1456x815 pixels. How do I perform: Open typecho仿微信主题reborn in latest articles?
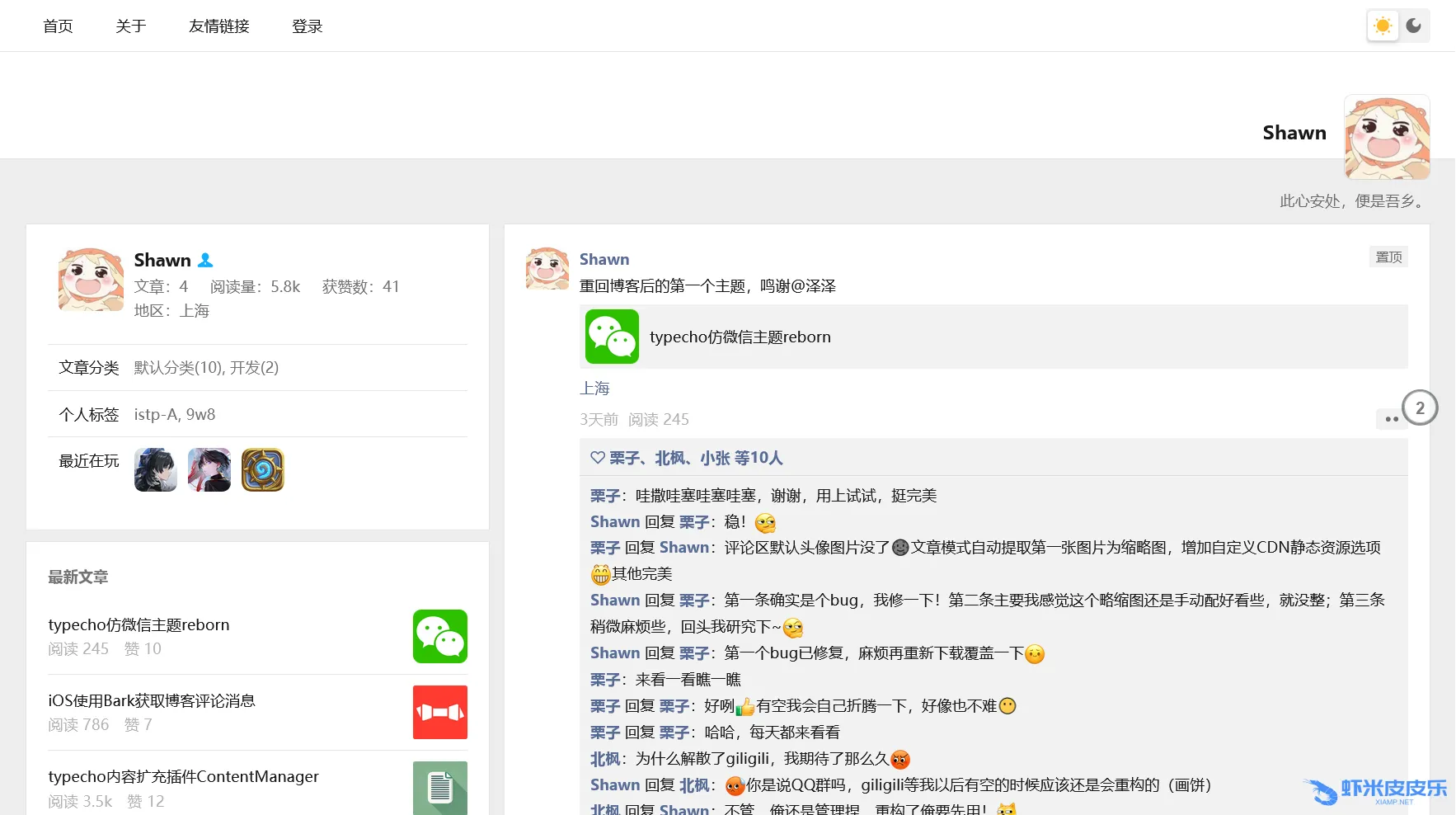(x=139, y=624)
